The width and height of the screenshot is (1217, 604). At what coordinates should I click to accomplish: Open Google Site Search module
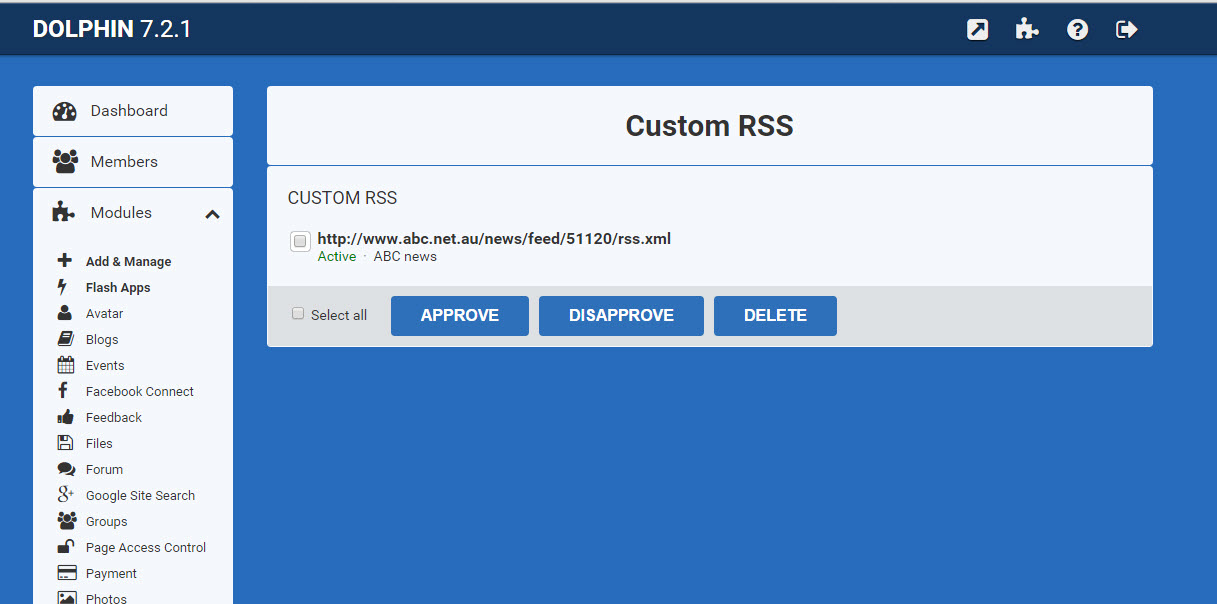tap(140, 495)
